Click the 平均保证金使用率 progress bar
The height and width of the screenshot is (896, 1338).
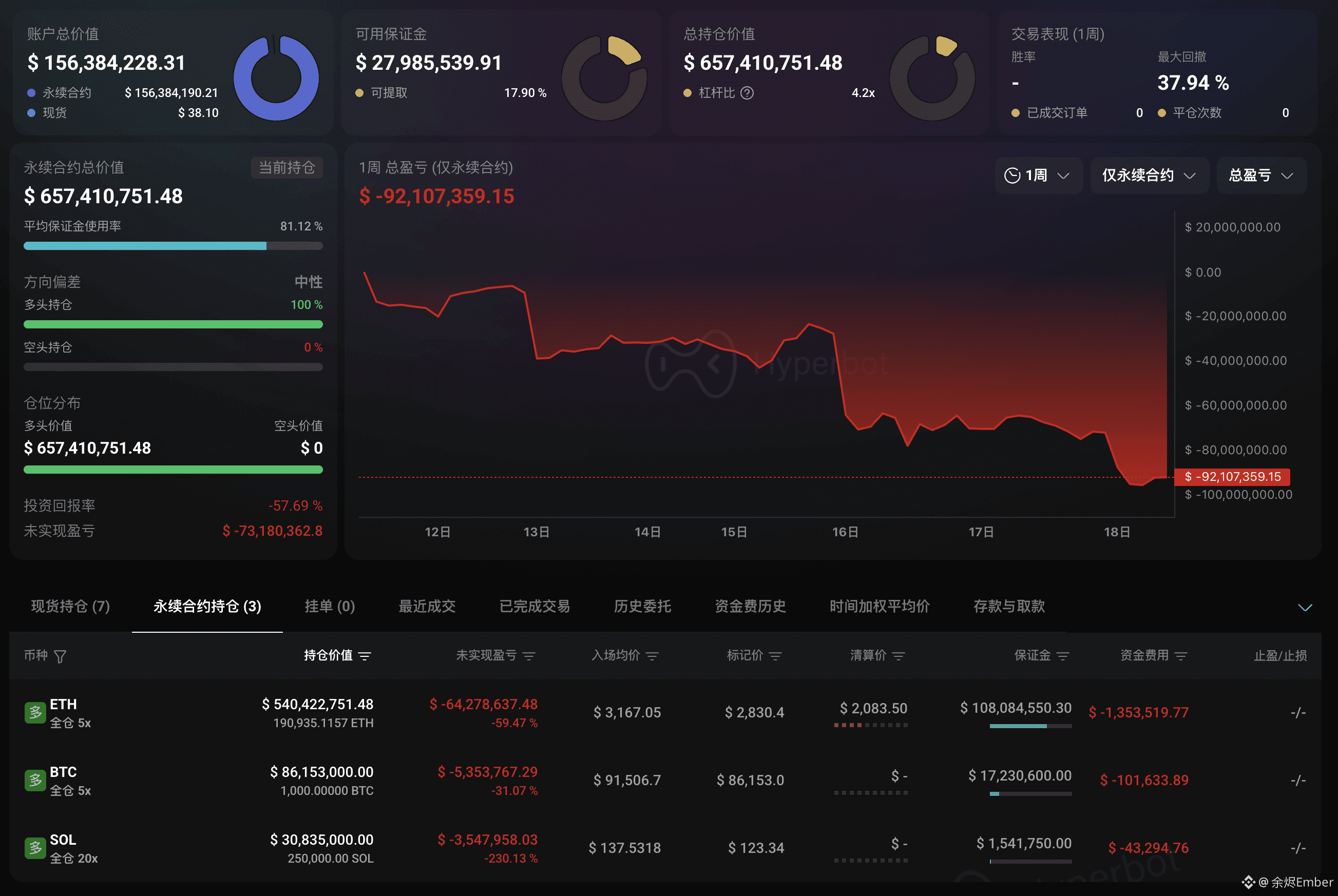click(x=173, y=246)
